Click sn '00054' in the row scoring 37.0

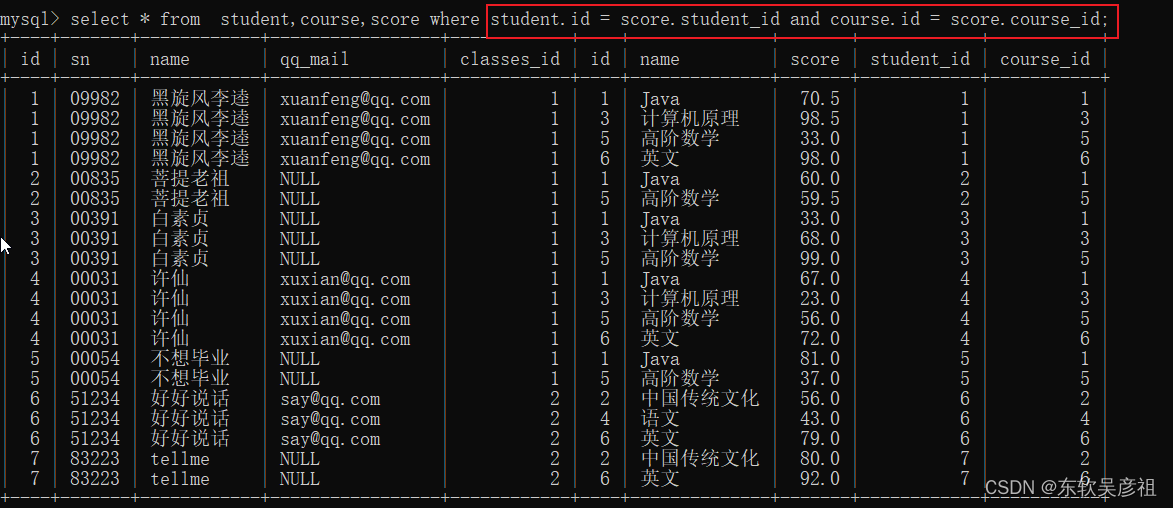click(95, 379)
